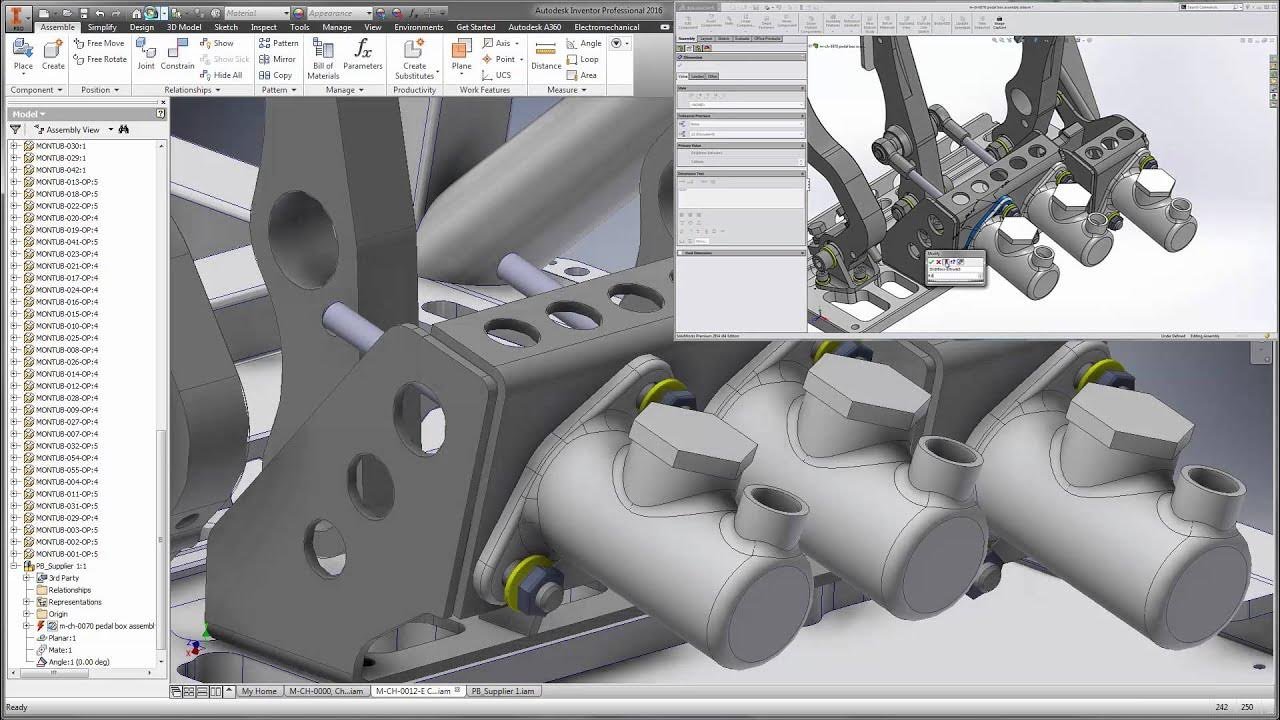1280x720 pixels.
Task: Click the Place component tool
Action: pos(23,54)
